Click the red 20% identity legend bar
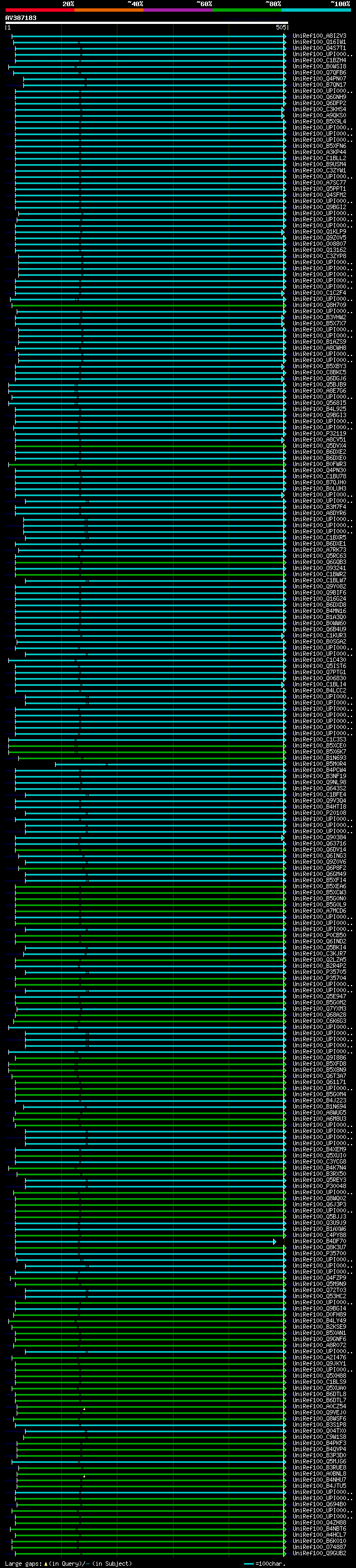 tap(40, 10)
